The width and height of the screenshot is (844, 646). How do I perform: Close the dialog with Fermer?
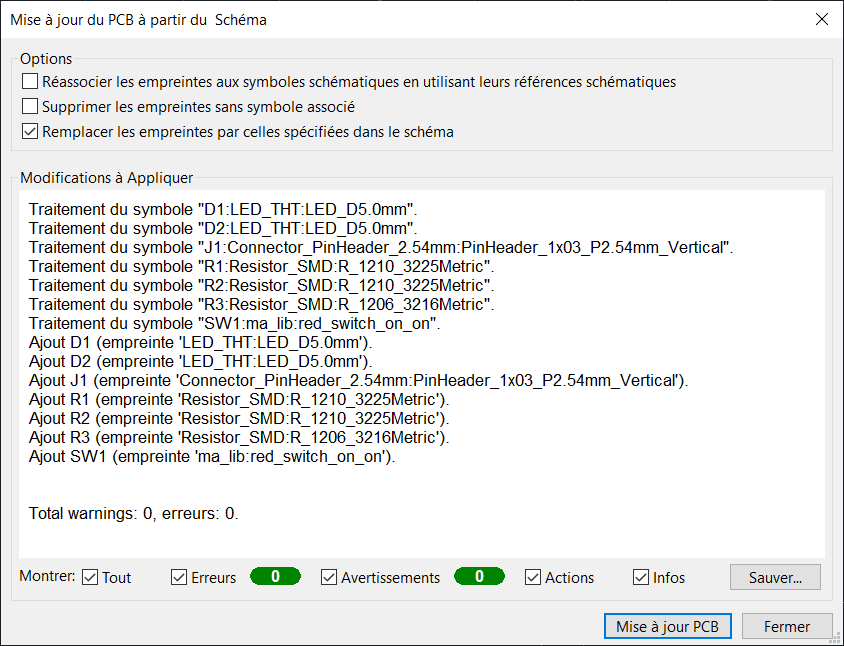[x=786, y=627]
